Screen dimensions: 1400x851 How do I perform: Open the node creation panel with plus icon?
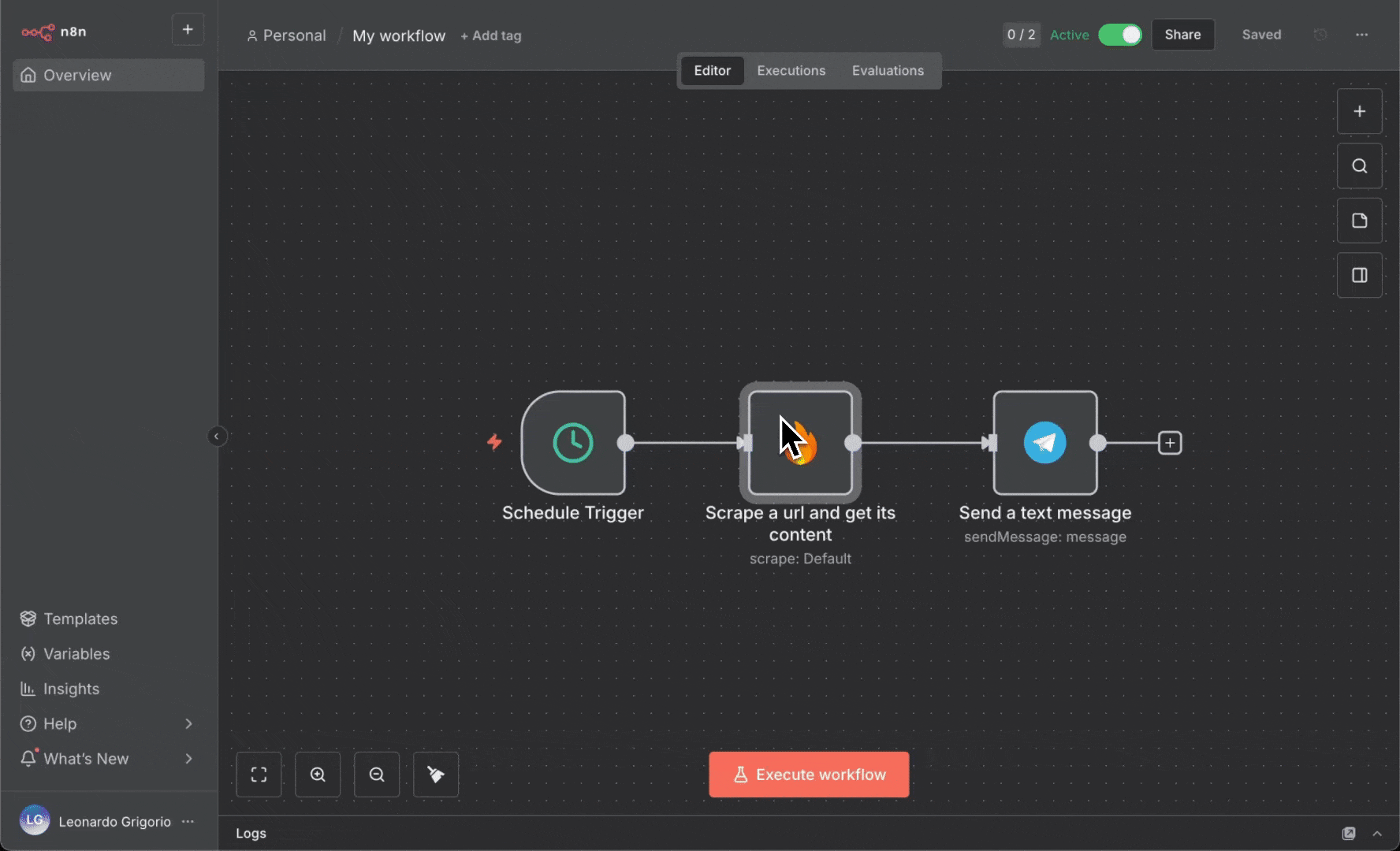[x=1360, y=110]
